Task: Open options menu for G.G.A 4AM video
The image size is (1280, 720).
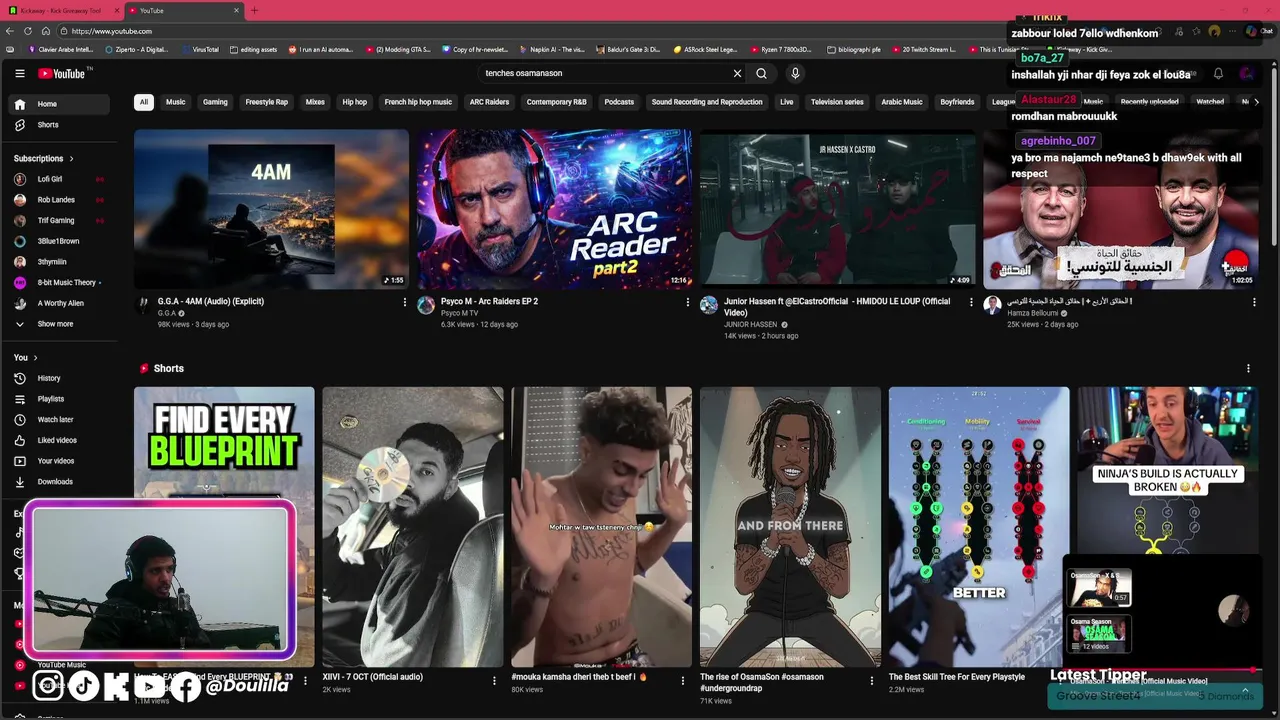Action: 404,302
